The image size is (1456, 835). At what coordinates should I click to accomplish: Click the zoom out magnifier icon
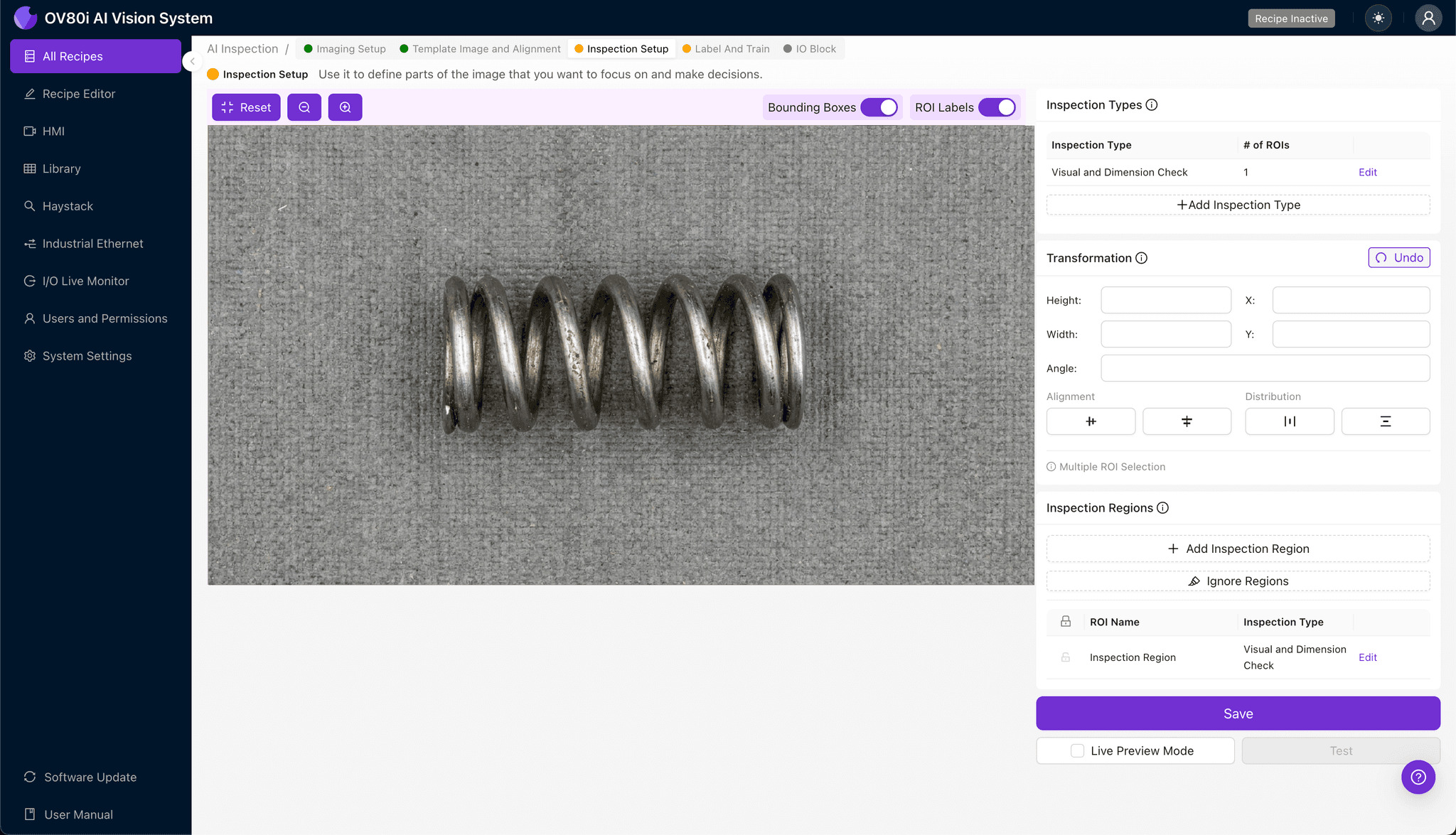click(x=304, y=107)
